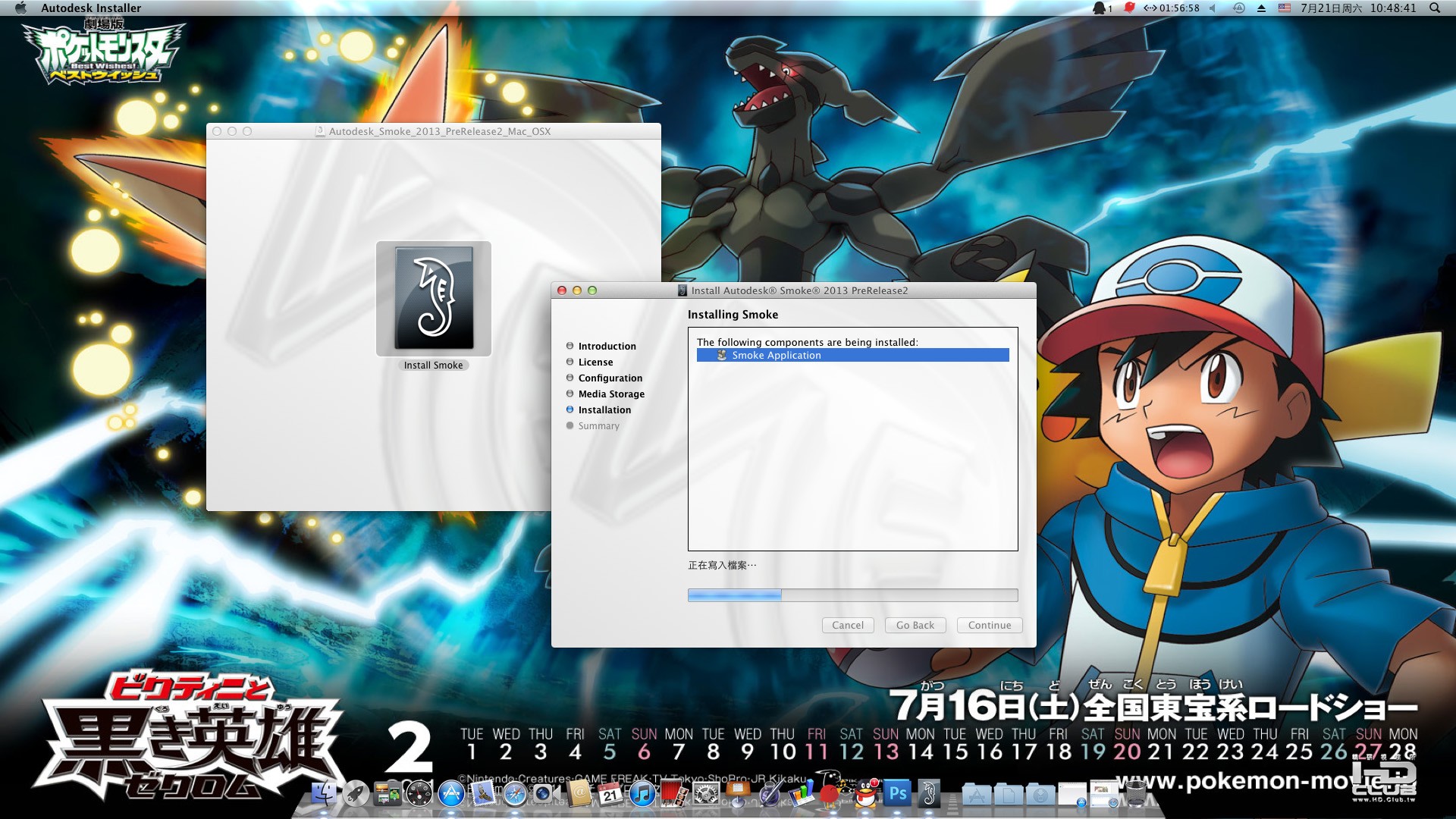The image size is (1456, 819).
Task: Click the connection timer 01:56:58 status item
Action: (x=1172, y=8)
